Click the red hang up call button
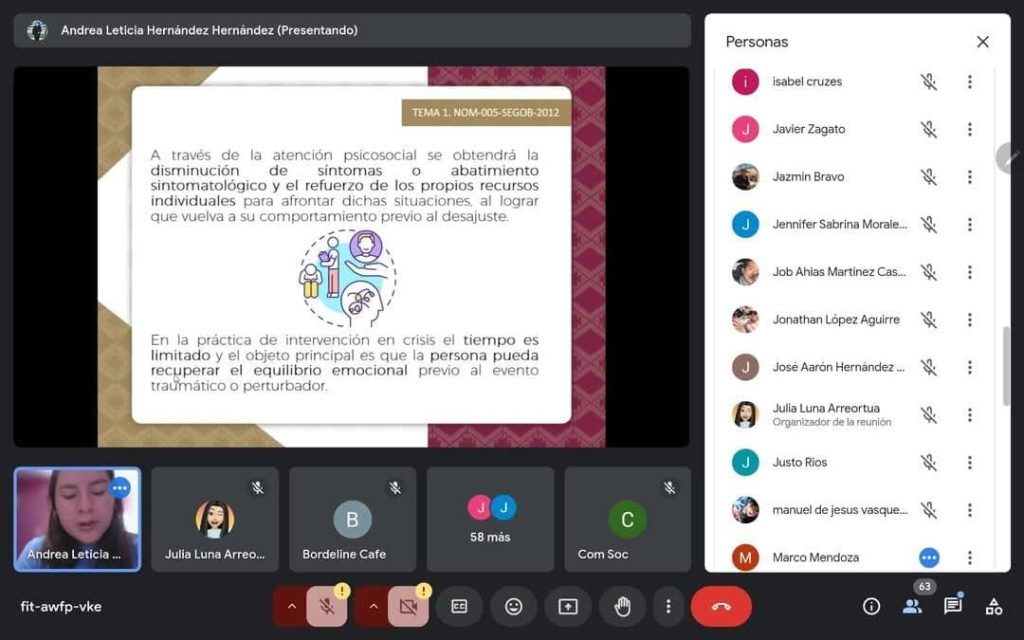This screenshot has width=1024, height=640. pos(721,606)
